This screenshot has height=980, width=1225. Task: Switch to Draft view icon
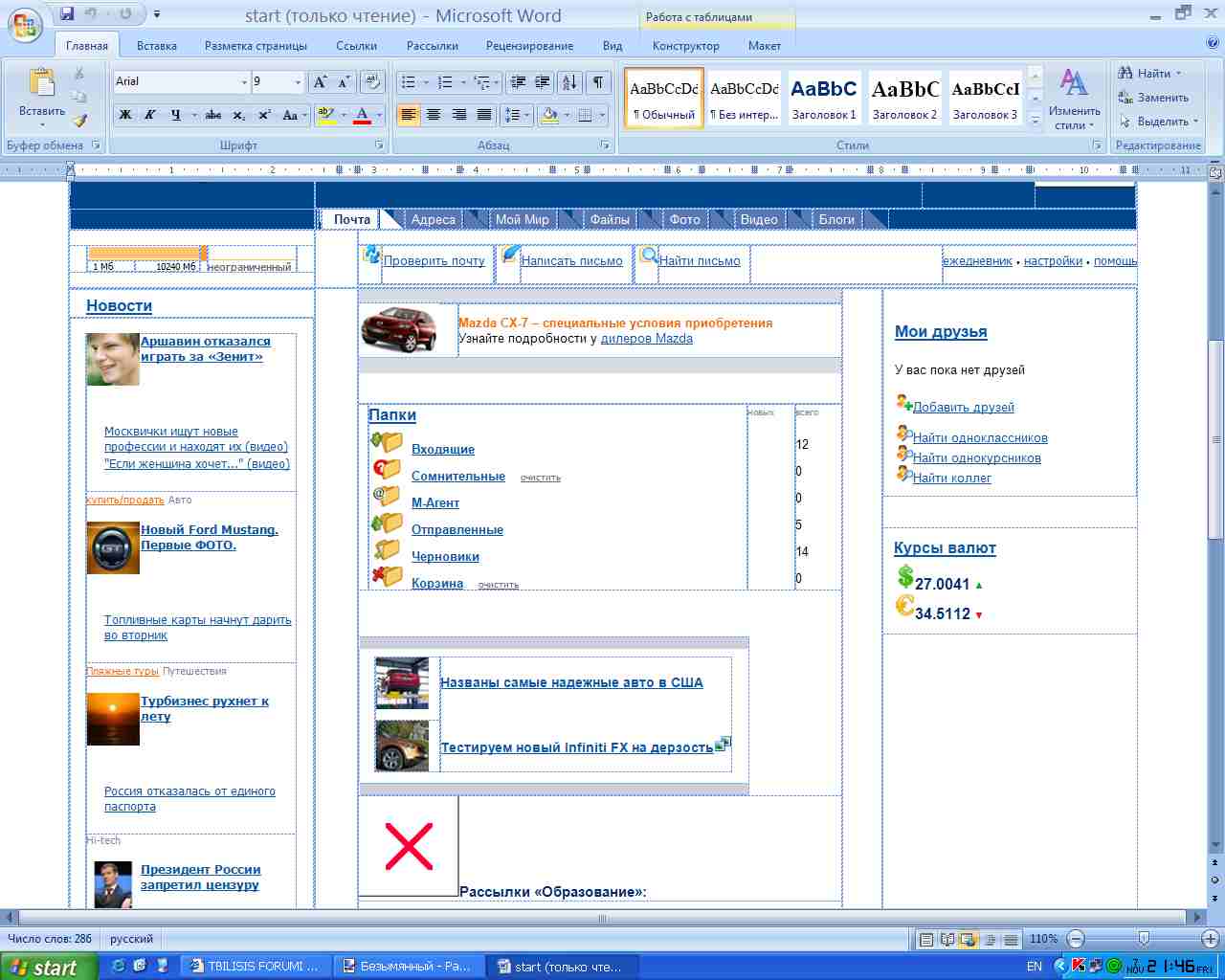[x=1011, y=940]
